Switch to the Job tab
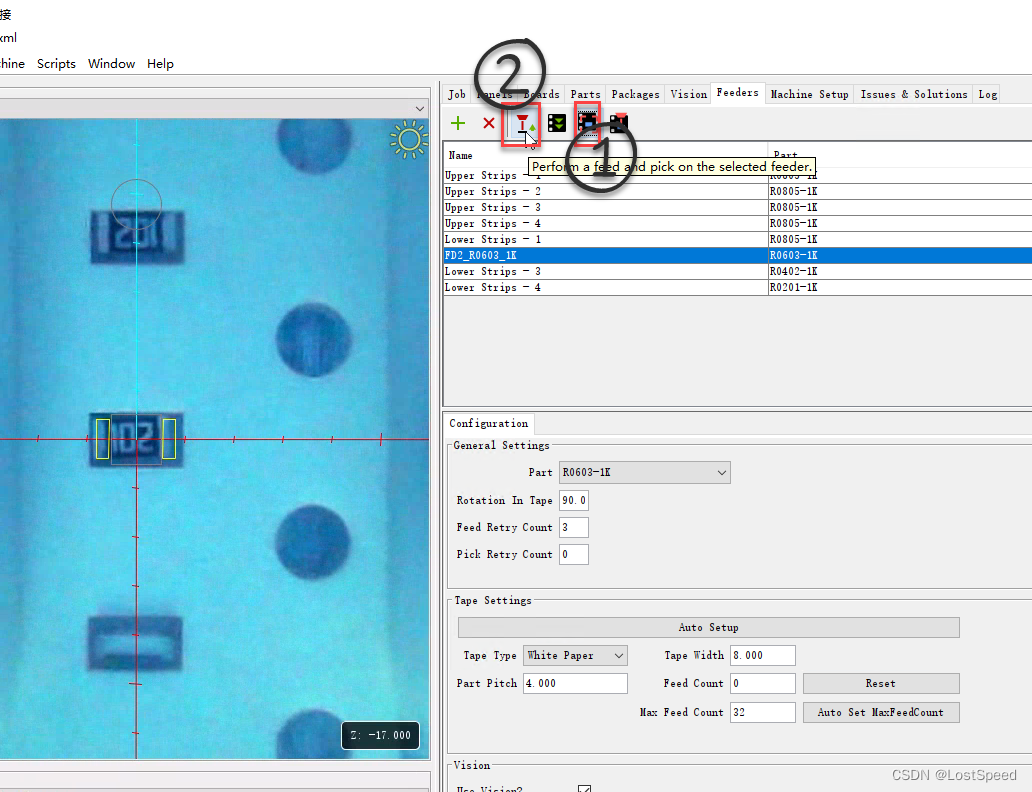1032x792 pixels. (x=457, y=94)
